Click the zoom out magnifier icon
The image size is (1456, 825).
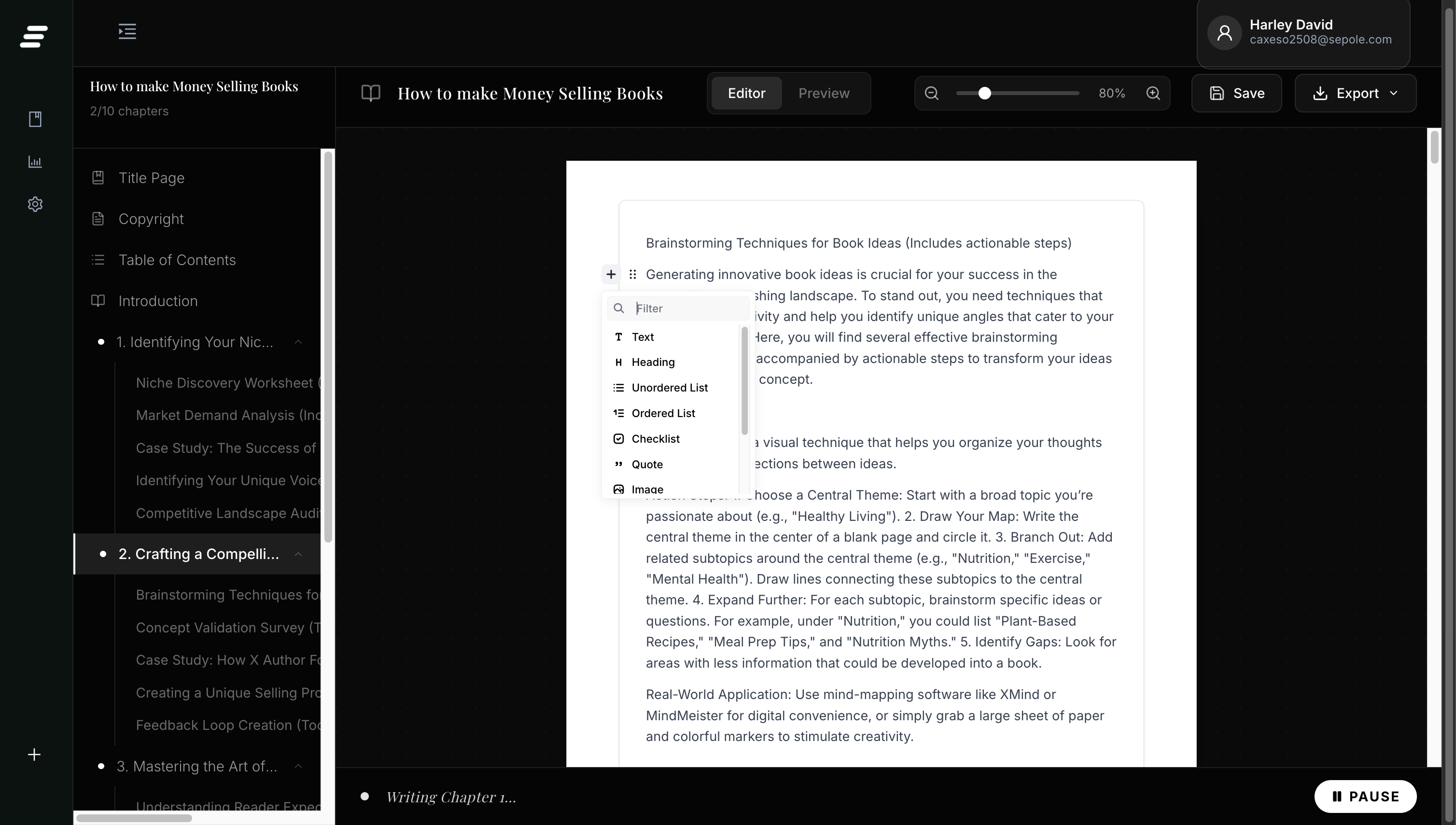[931, 93]
